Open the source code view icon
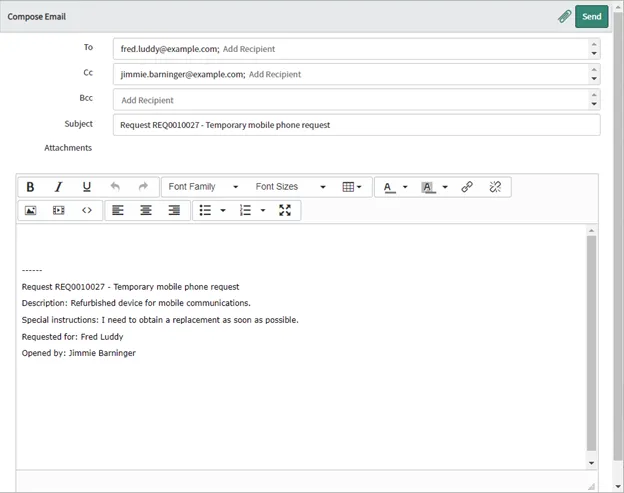 [87, 210]
